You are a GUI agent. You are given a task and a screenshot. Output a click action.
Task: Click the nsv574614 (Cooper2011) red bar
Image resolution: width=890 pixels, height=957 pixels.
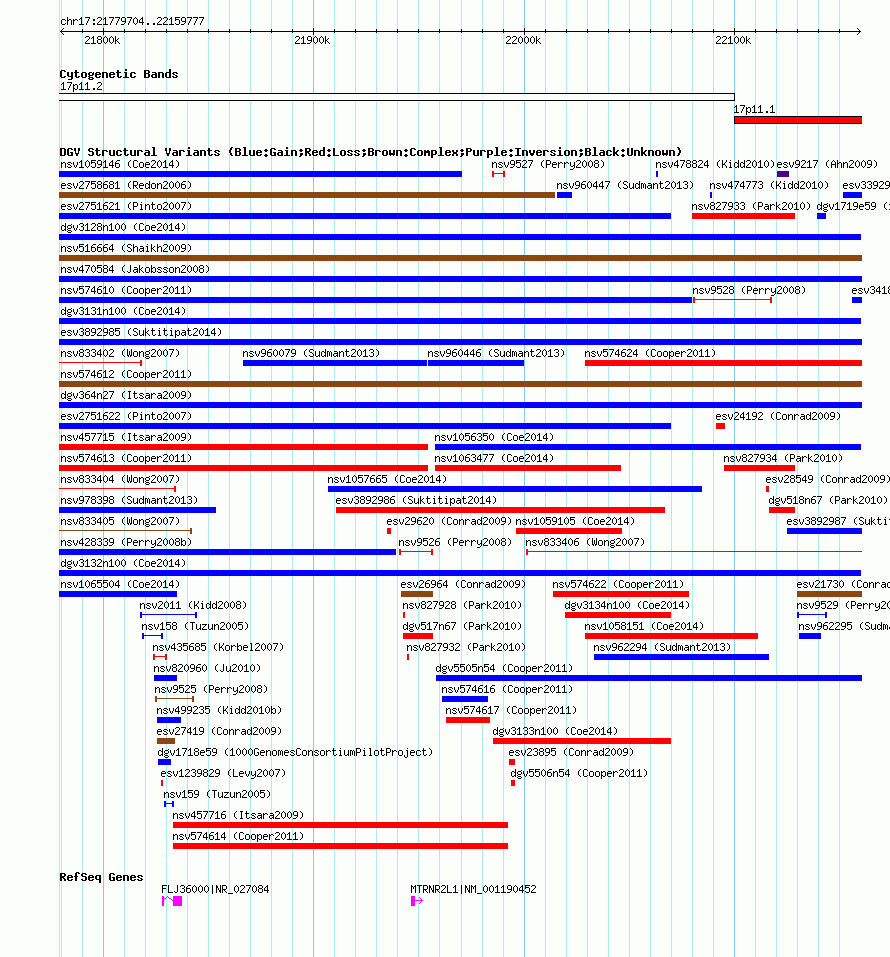(340, 846)
